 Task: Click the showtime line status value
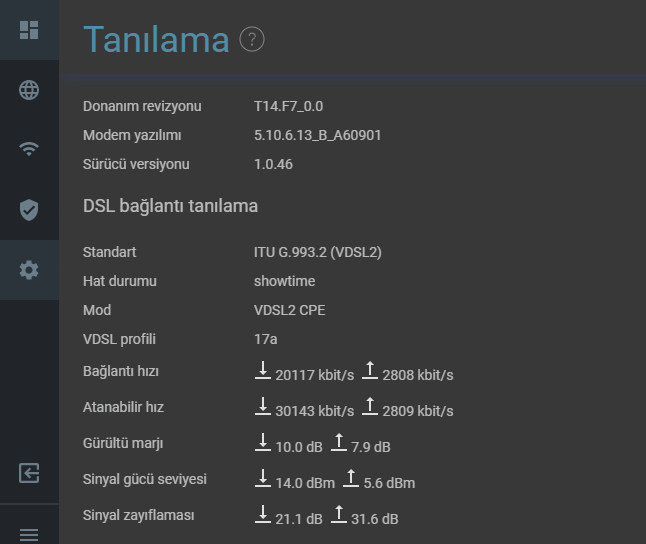(284, 281)
